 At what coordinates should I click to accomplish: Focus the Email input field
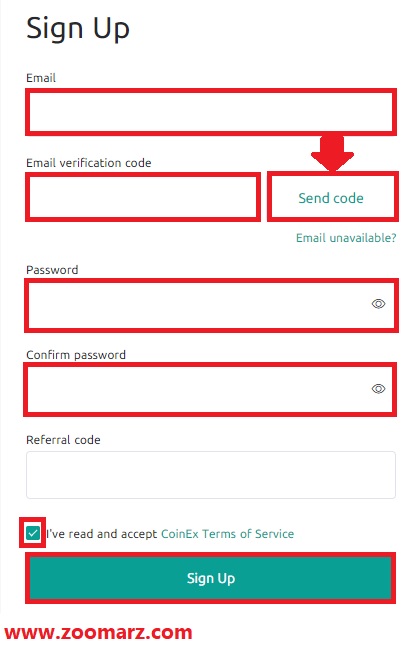point(211,112)
